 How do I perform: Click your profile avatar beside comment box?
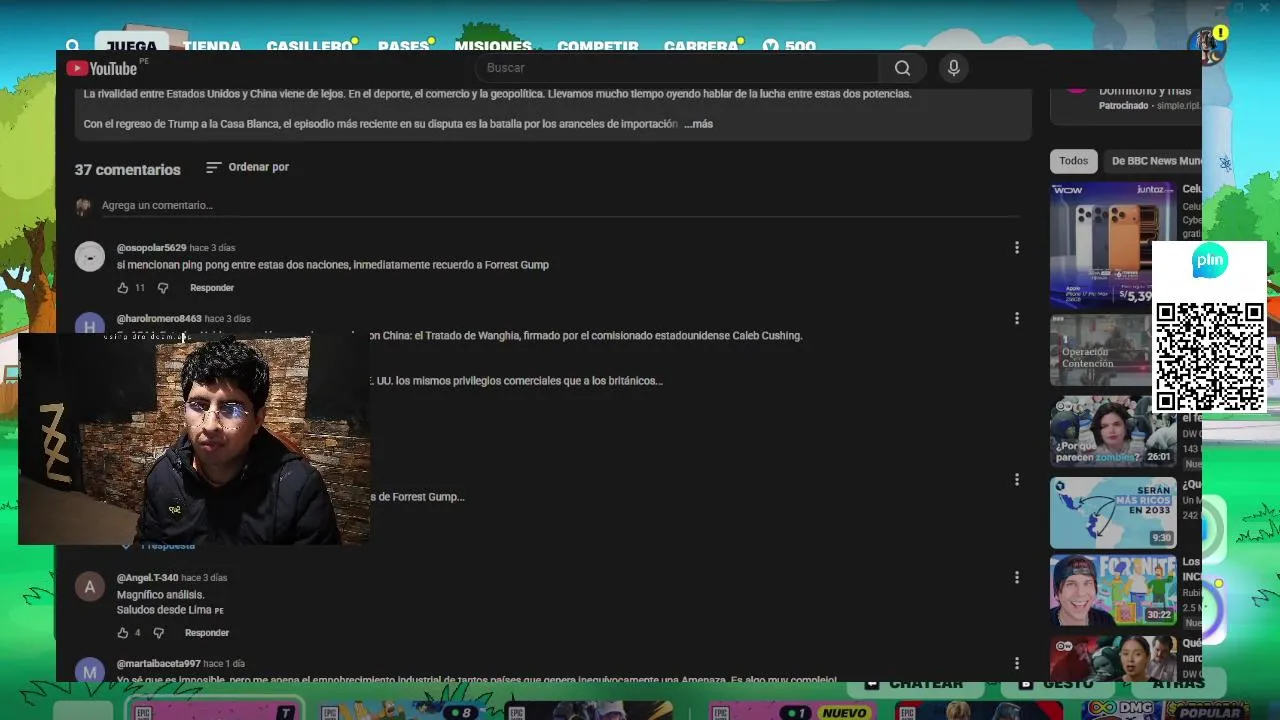83,206
